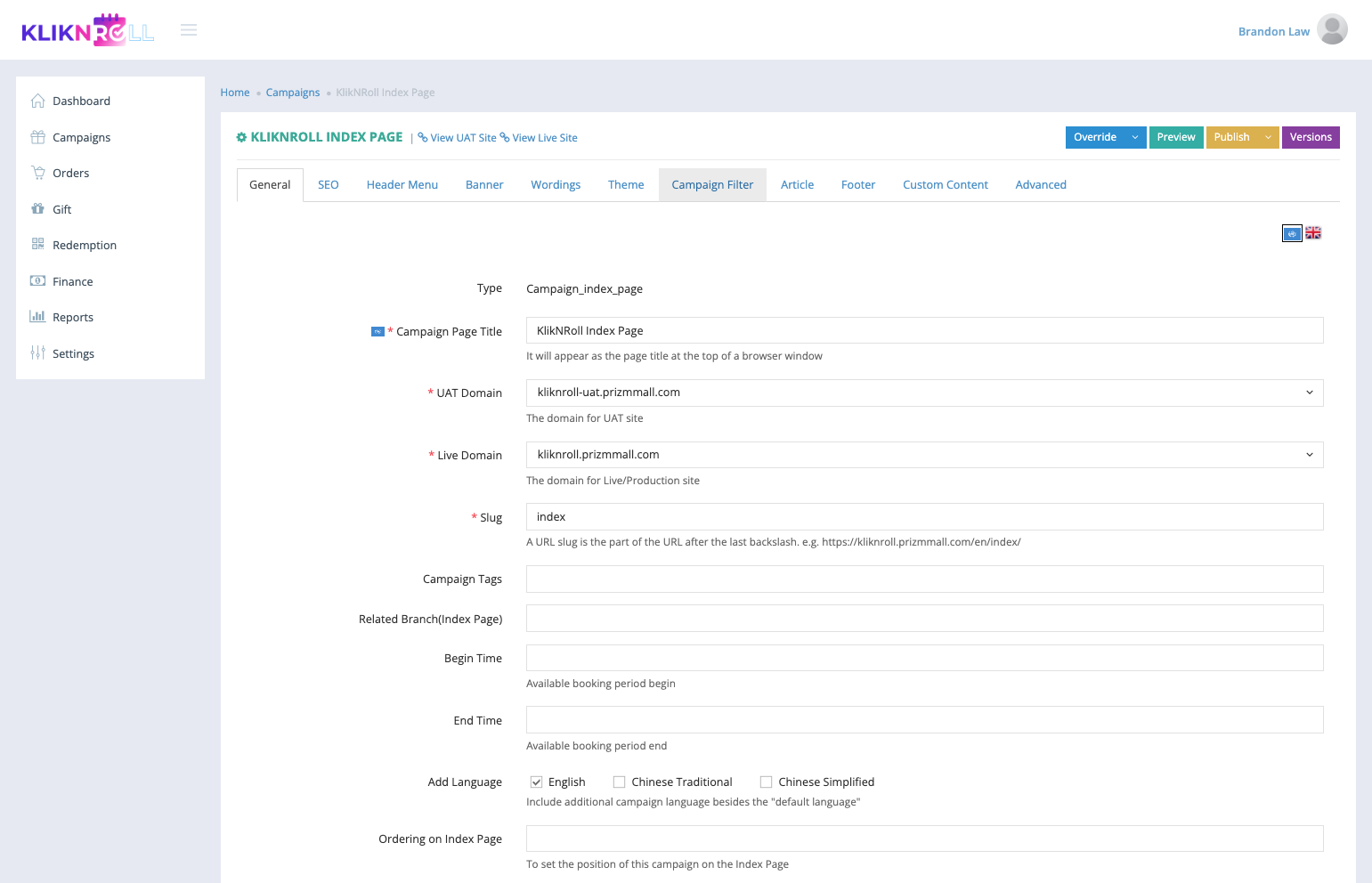Open Reports via the bar-chart icon
This screenshot has width=1372, height=883.
[37, 317]
